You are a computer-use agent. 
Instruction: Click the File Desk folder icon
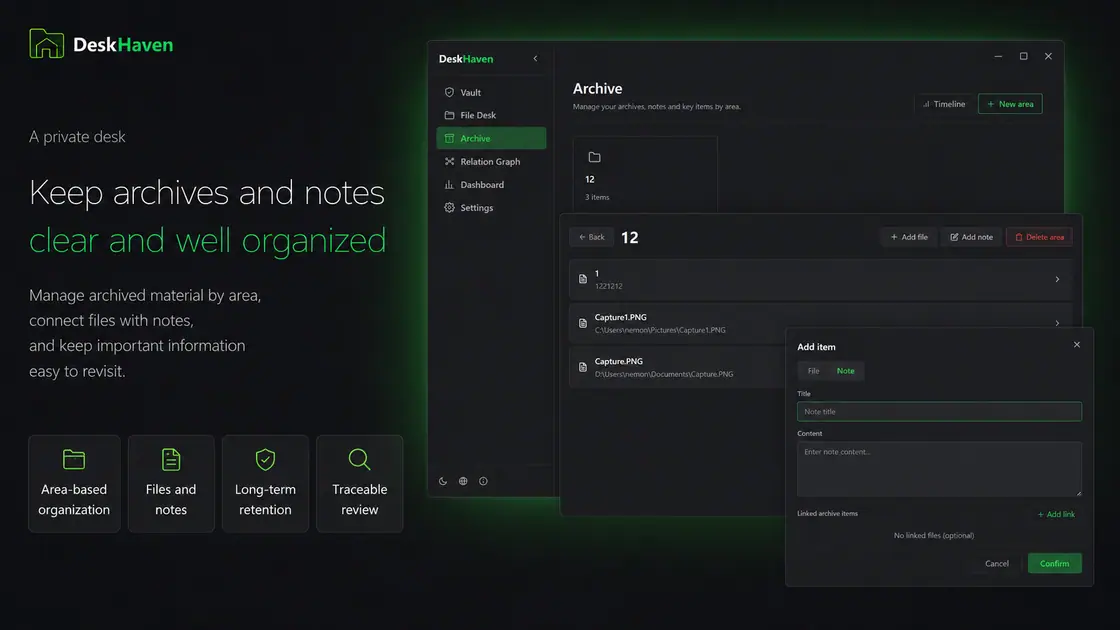coord(449,115)
